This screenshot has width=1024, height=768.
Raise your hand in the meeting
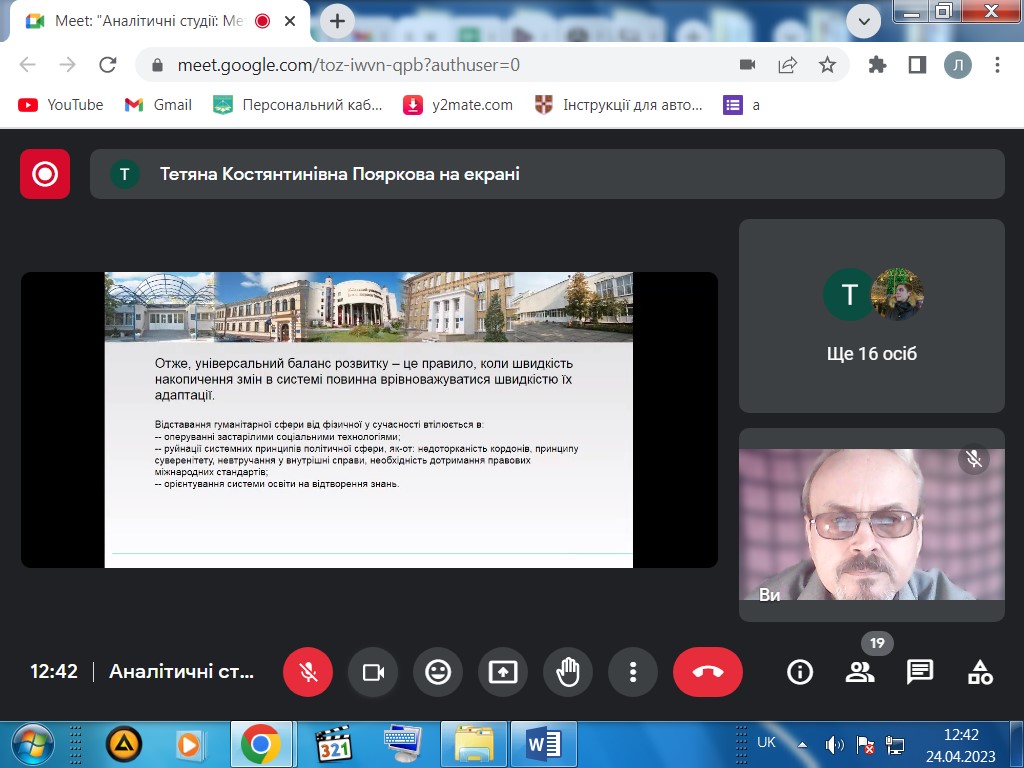(568, 672)
